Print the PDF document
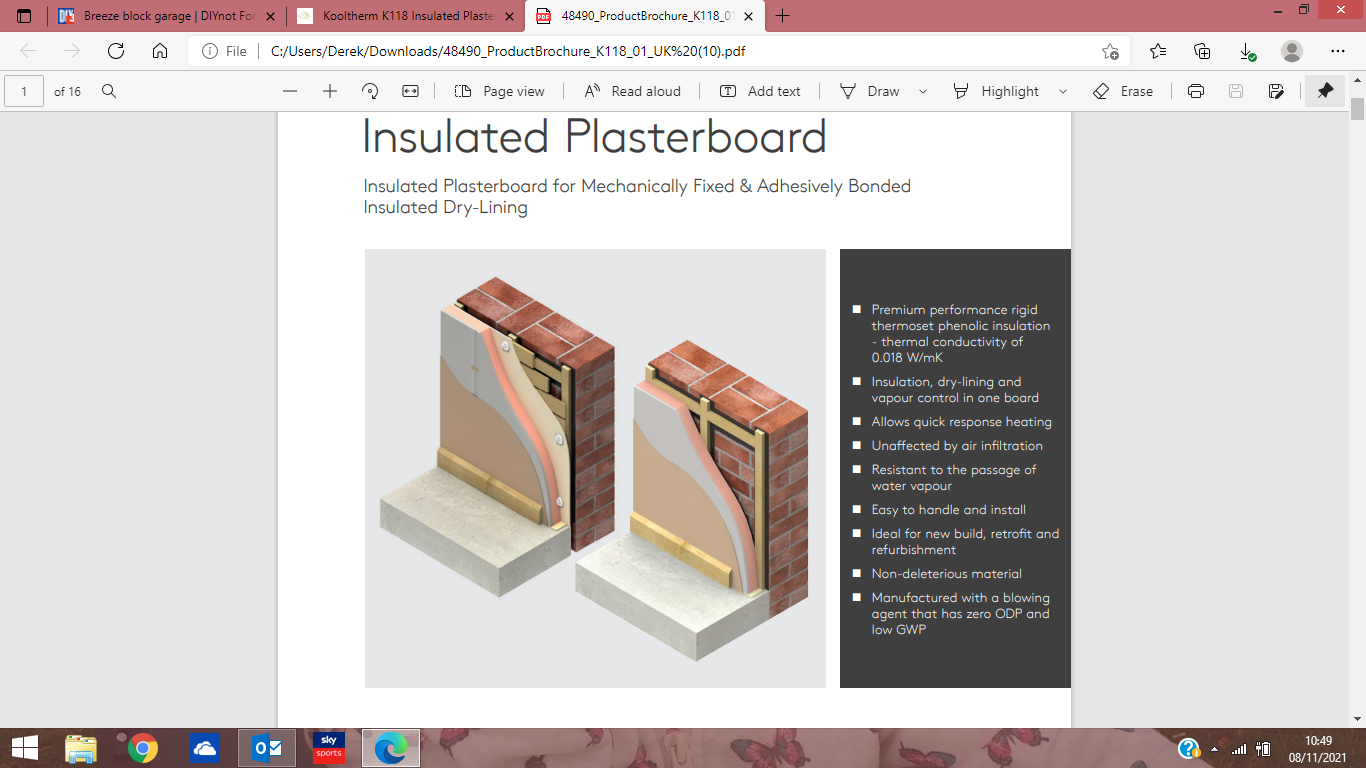Viewport: 1366px width, 768px height. pyautogui.click(x=1196, y=91)
